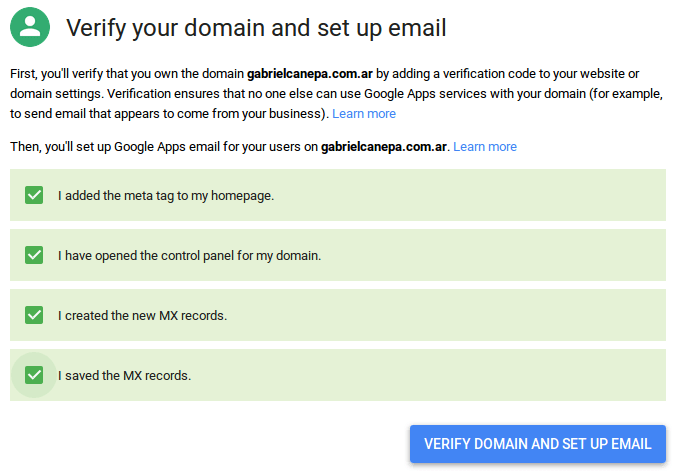Click the "I created the new MX records" label
Image resolution: width=676 pixels, height=475 pixels.
click(x=142, y=316)
